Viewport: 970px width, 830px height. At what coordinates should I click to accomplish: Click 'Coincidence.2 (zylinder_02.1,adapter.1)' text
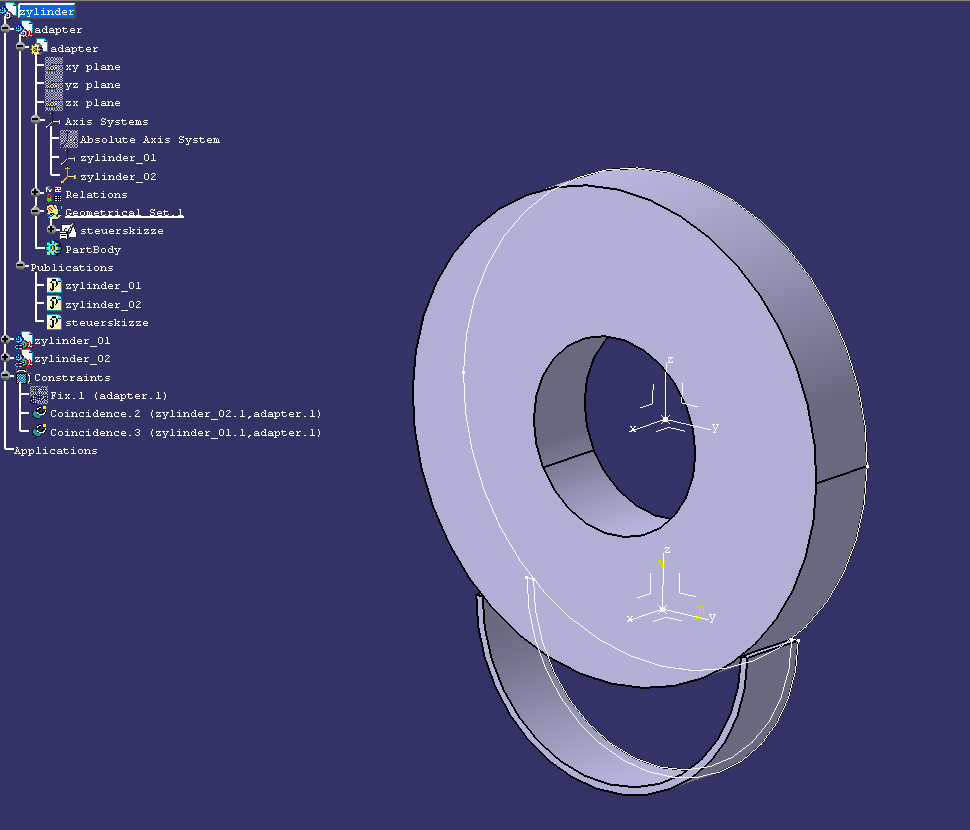click(x=186, y=413)
